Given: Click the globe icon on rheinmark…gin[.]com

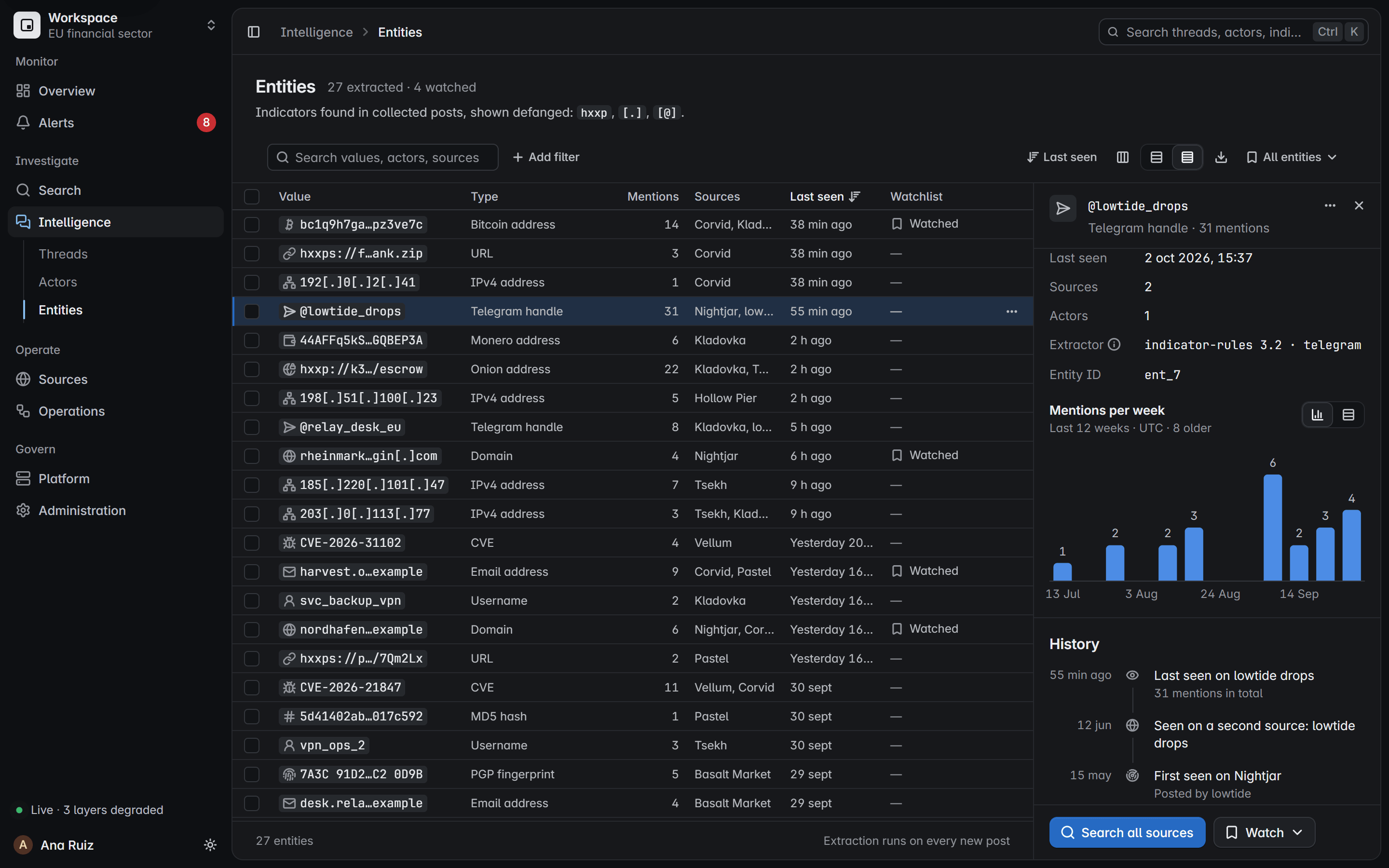Looking at the screenshot, I should [x=289, y=456].
